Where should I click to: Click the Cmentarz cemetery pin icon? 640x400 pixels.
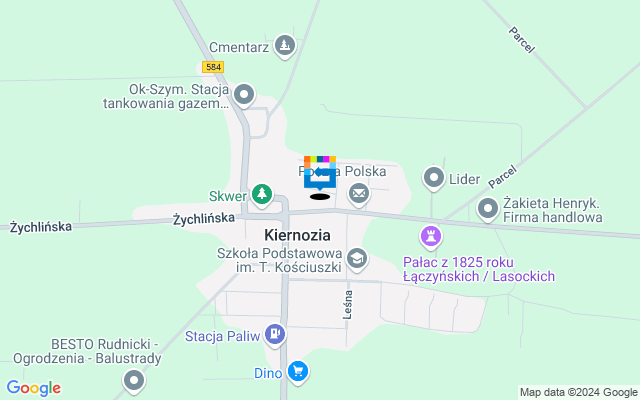[x=285, y=46]
